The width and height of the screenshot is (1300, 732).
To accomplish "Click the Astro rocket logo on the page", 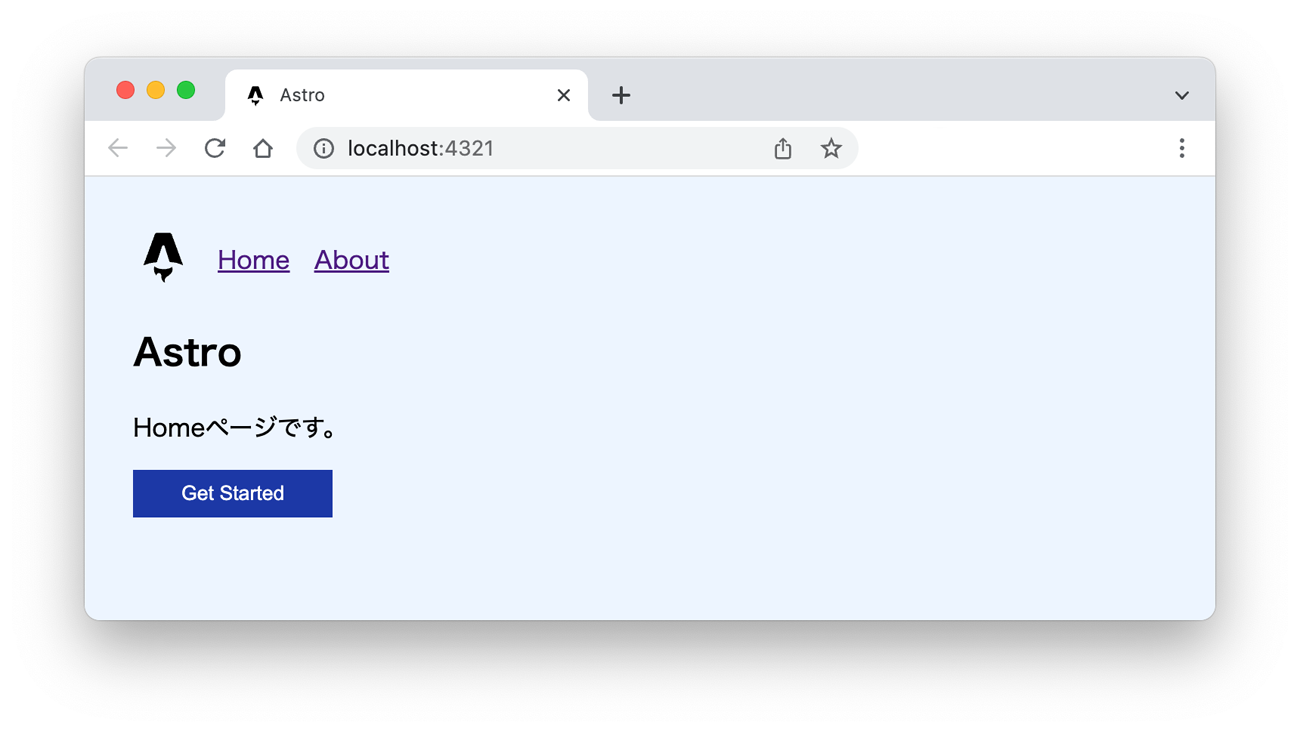I will coord(161,257).
